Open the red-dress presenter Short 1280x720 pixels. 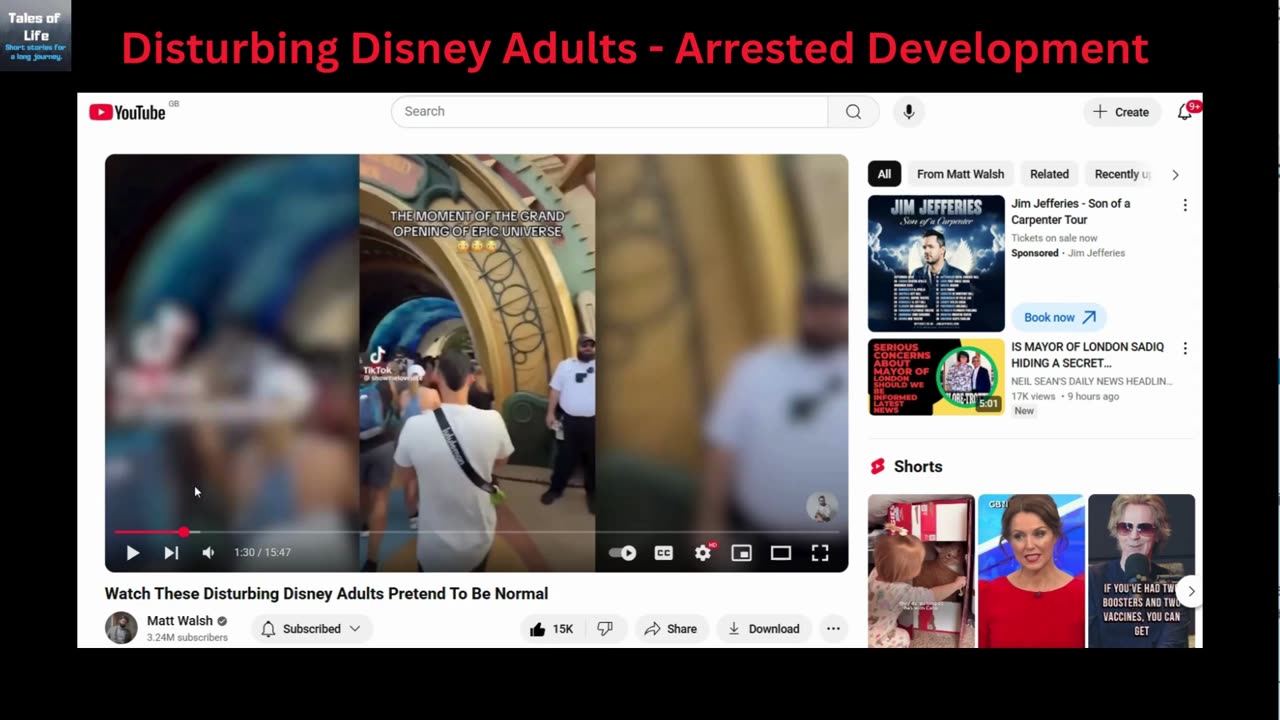1031,571
